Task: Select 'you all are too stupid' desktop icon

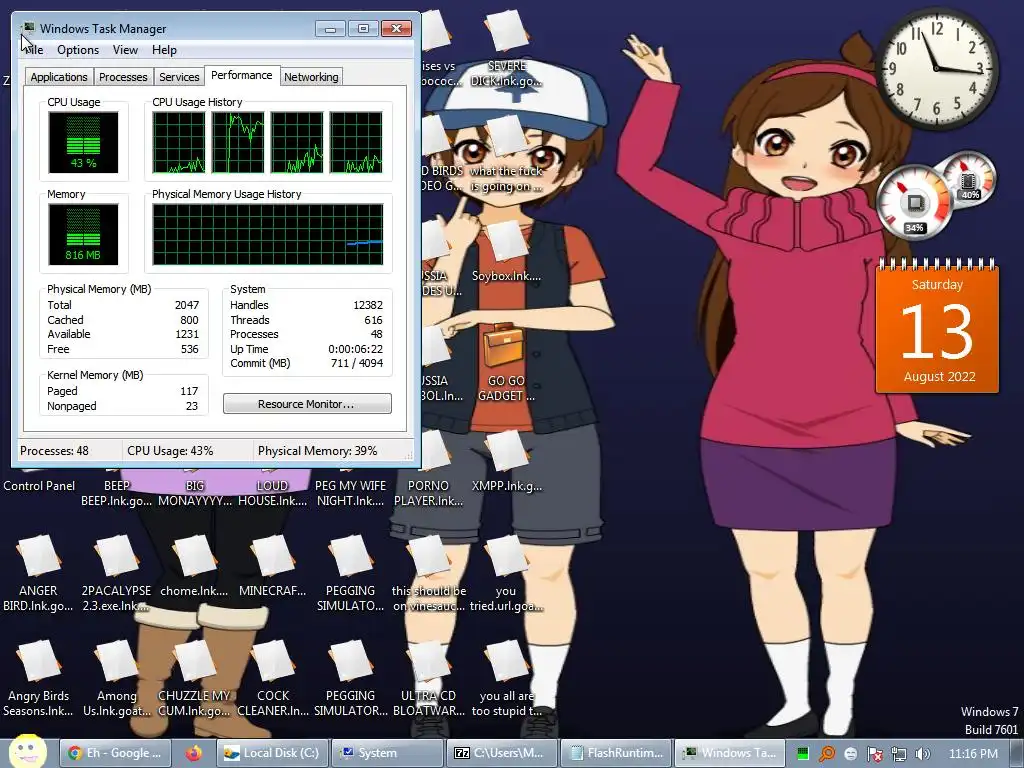Action: coord(506,679)
